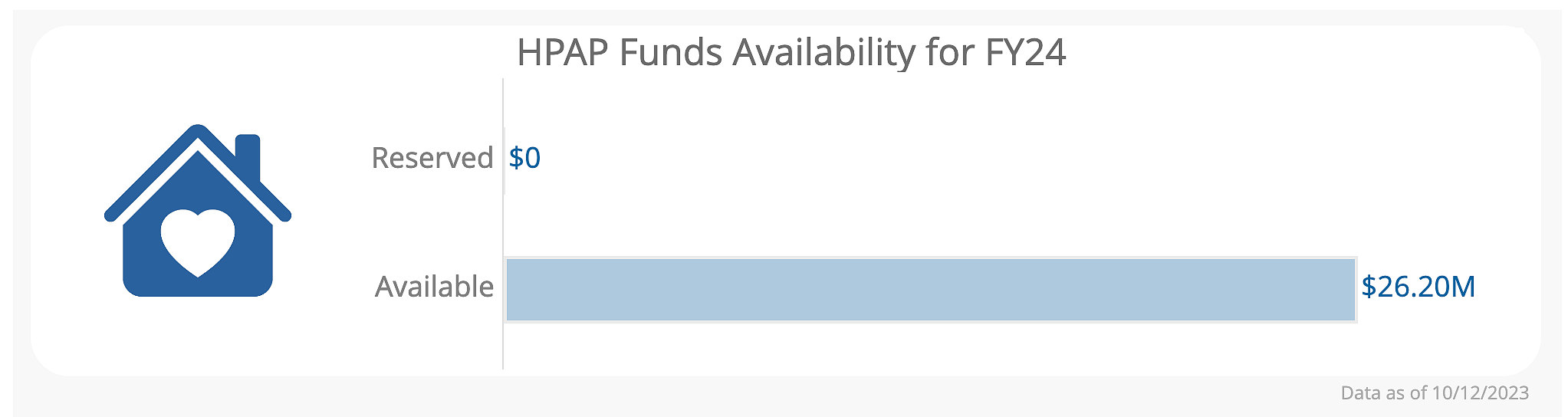Click the $0 Reserved value label
This screenshot has height=417, width=1568.
click(x=524, y=158)
